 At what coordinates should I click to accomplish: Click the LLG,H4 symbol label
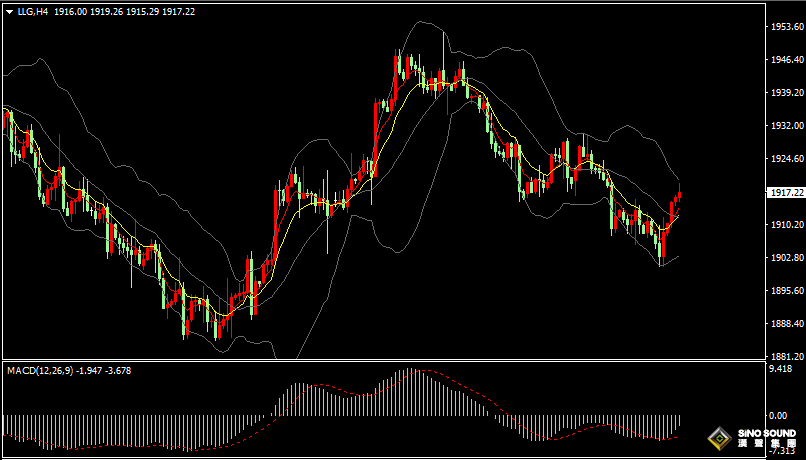pos(33,11)
